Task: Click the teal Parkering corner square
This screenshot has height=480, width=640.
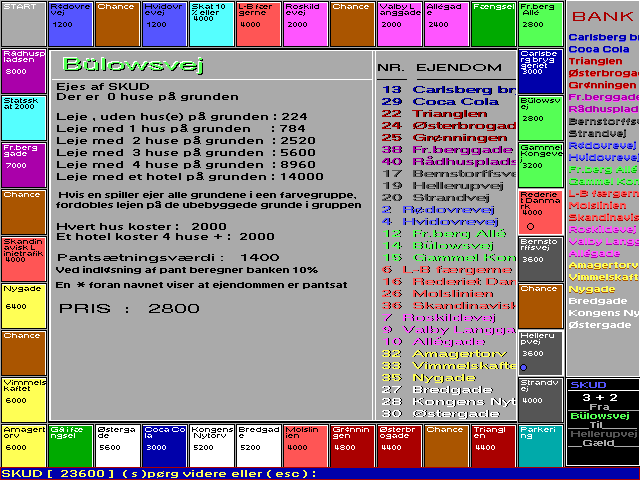Action: tap(541, 446)
